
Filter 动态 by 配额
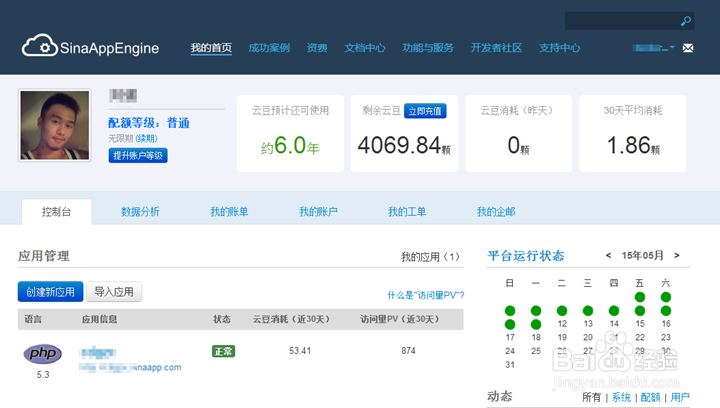coord(650,397)
